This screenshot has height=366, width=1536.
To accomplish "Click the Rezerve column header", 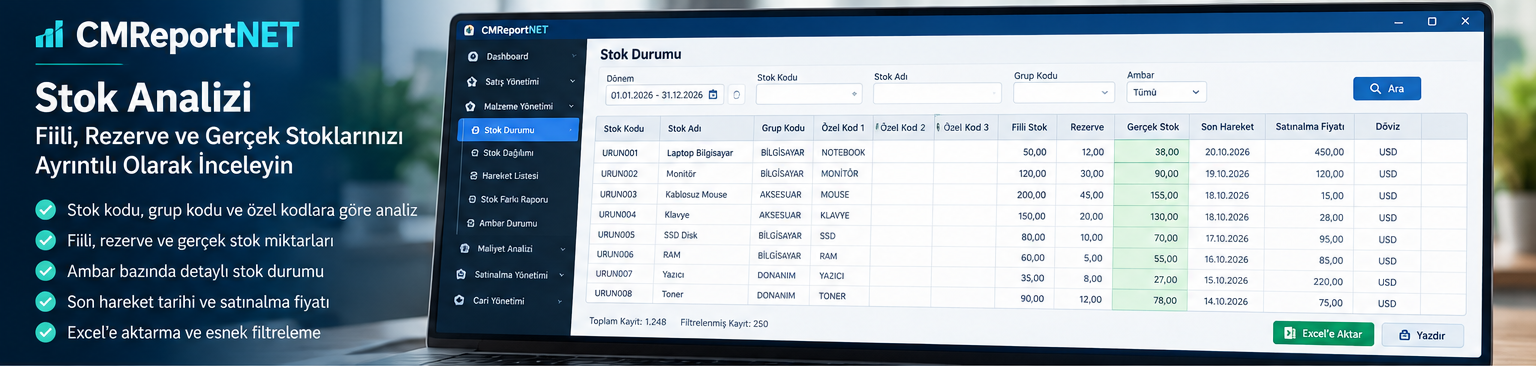I will [1086, 127].
